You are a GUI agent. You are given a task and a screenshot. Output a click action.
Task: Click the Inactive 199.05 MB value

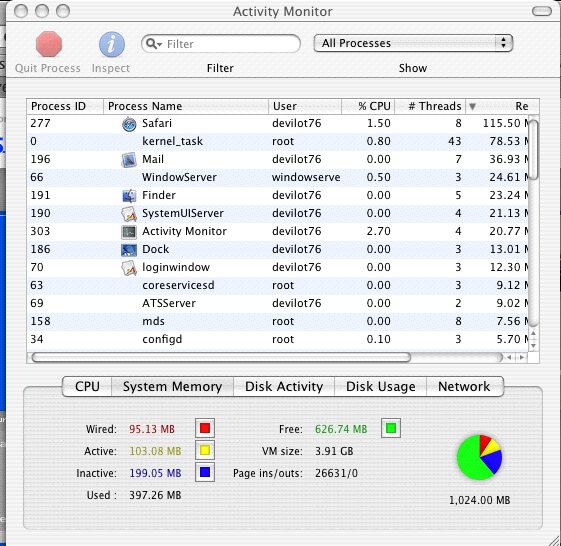[155, 473]
